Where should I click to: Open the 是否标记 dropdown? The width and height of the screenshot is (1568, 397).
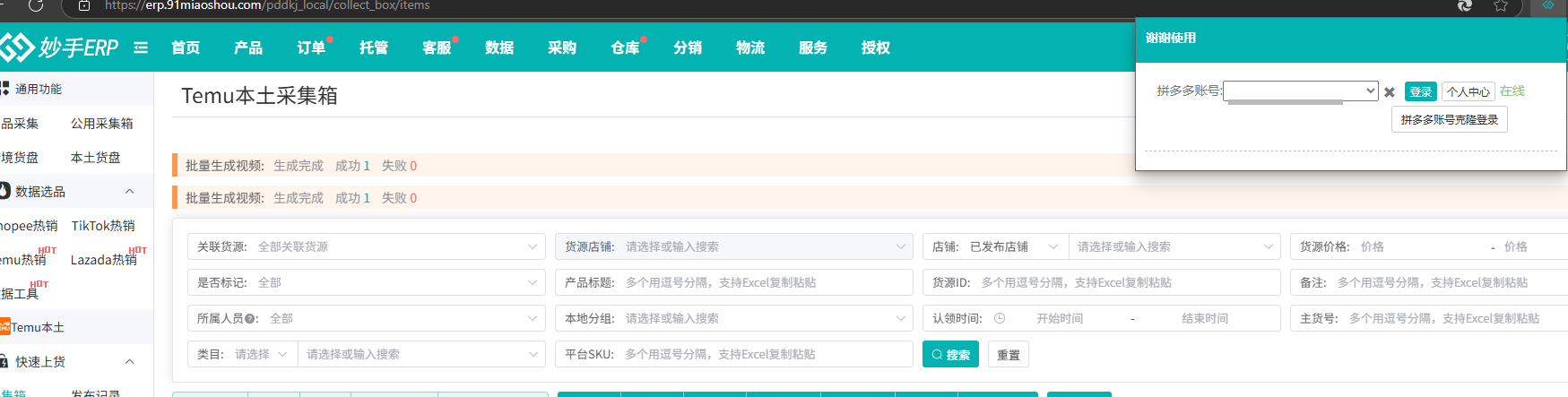[367, 282]
